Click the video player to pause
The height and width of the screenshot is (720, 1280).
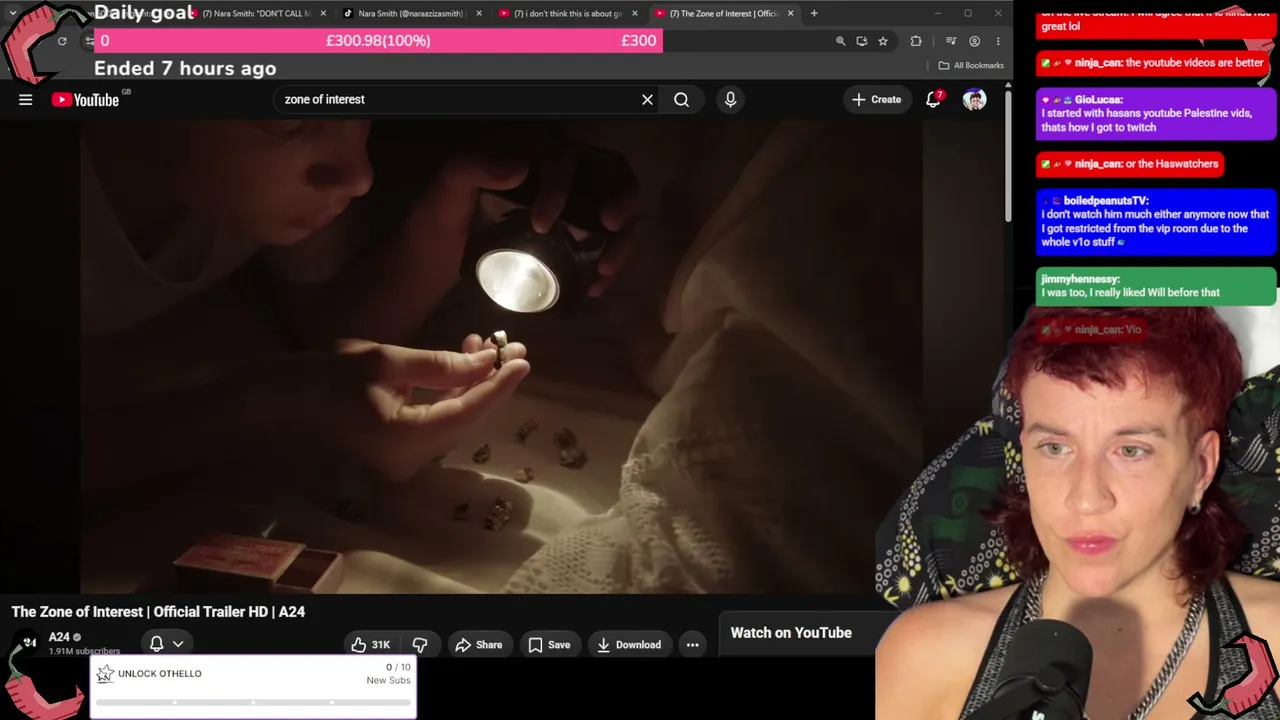502,356
